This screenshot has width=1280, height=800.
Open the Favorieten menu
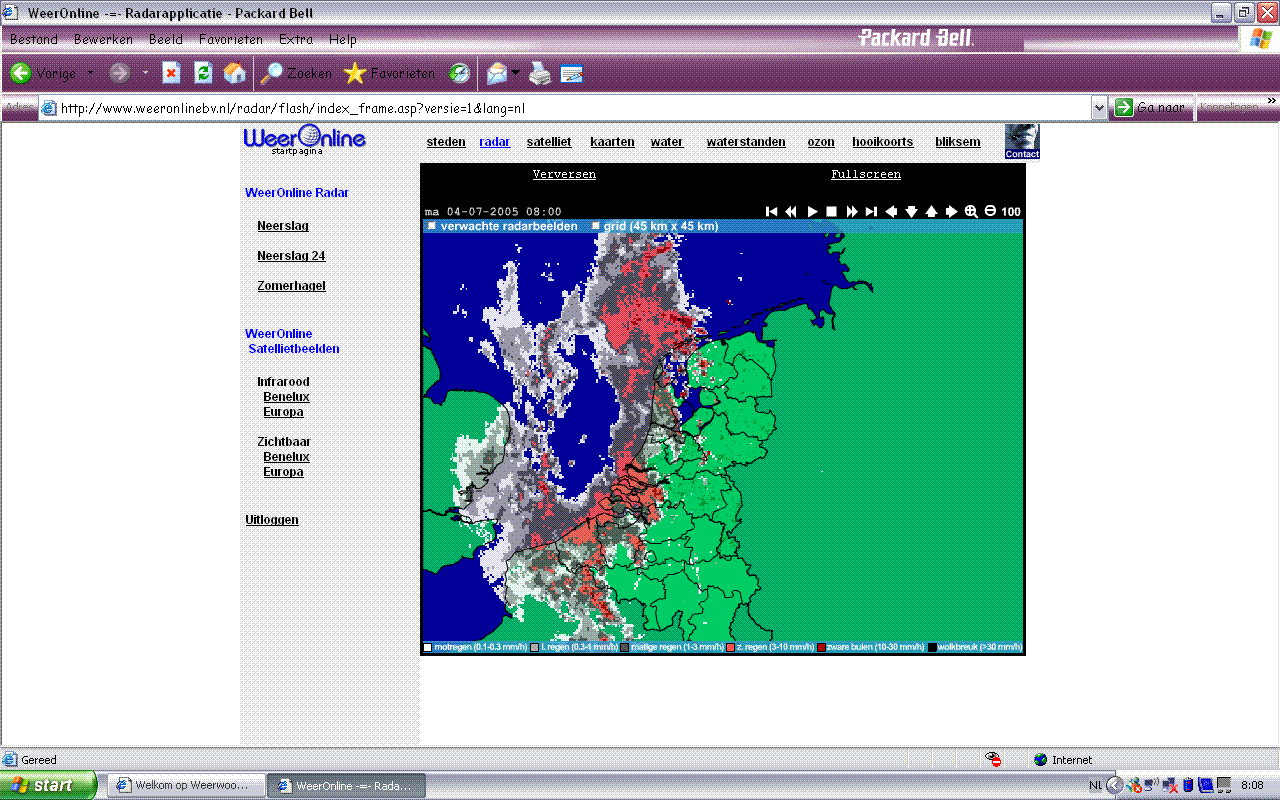click(230, 40)
